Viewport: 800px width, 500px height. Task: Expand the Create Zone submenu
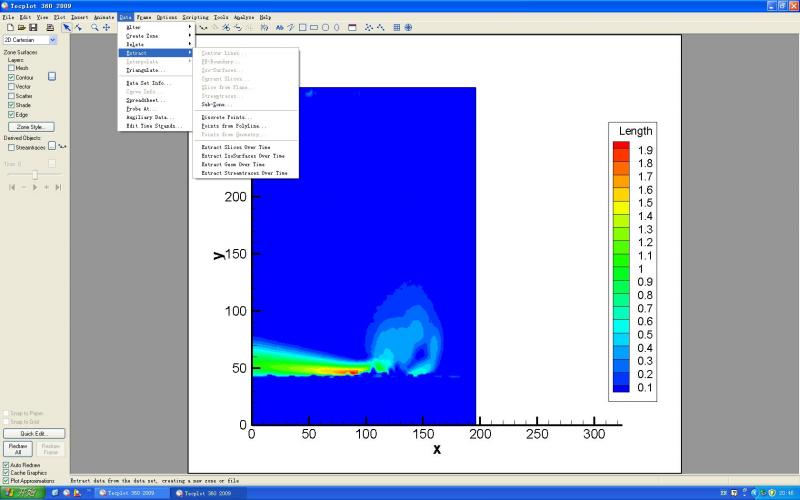coord(156,36)
